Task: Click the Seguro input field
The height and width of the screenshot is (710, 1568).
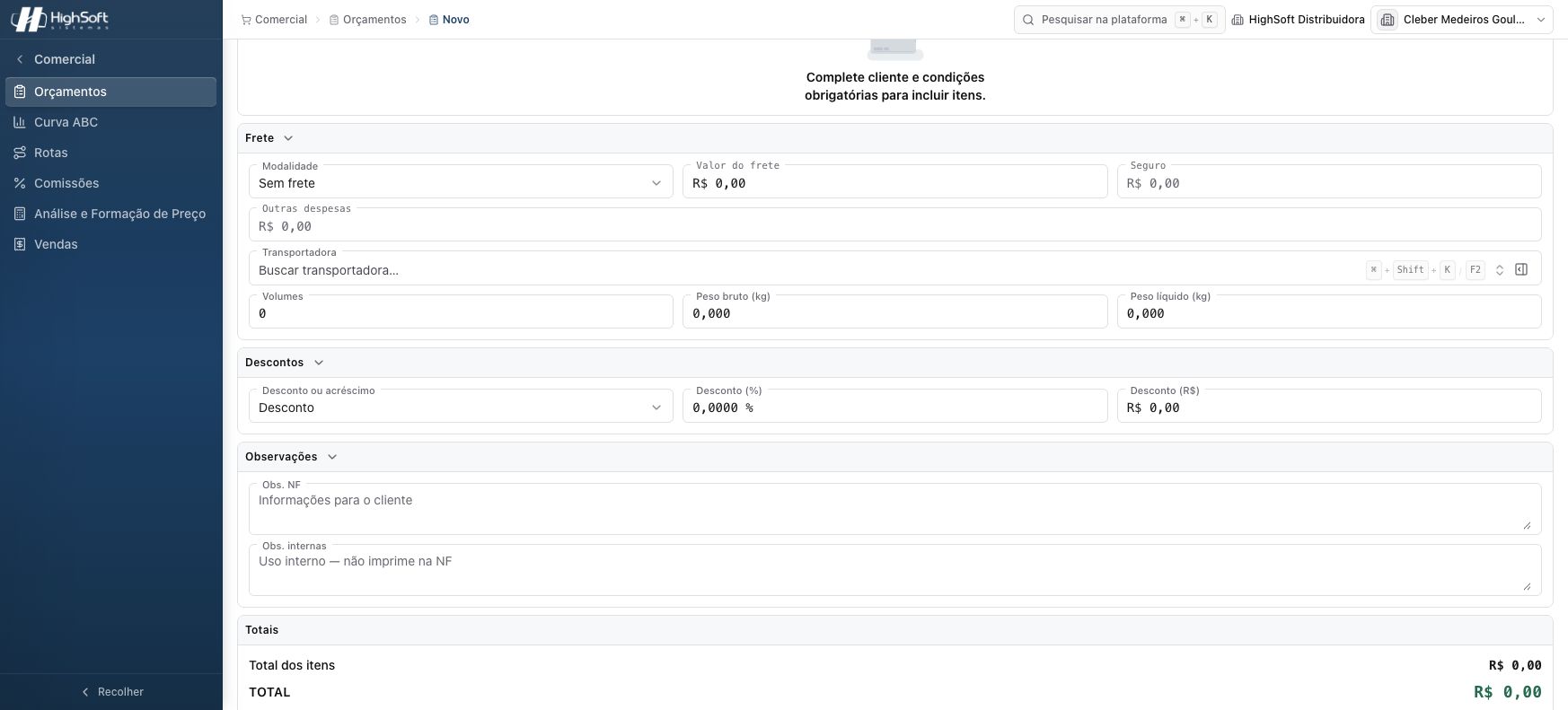Action: [1329, 182]
